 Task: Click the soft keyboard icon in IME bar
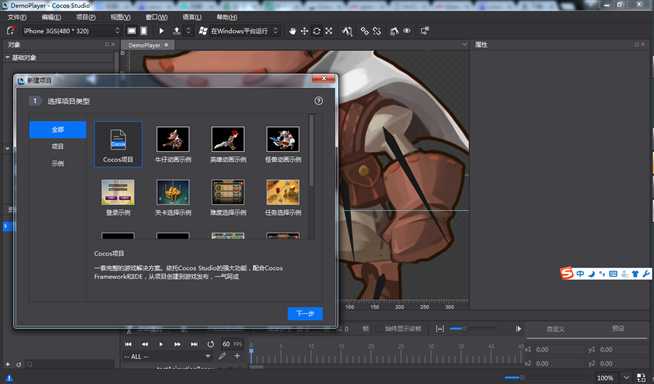(613, 274)
